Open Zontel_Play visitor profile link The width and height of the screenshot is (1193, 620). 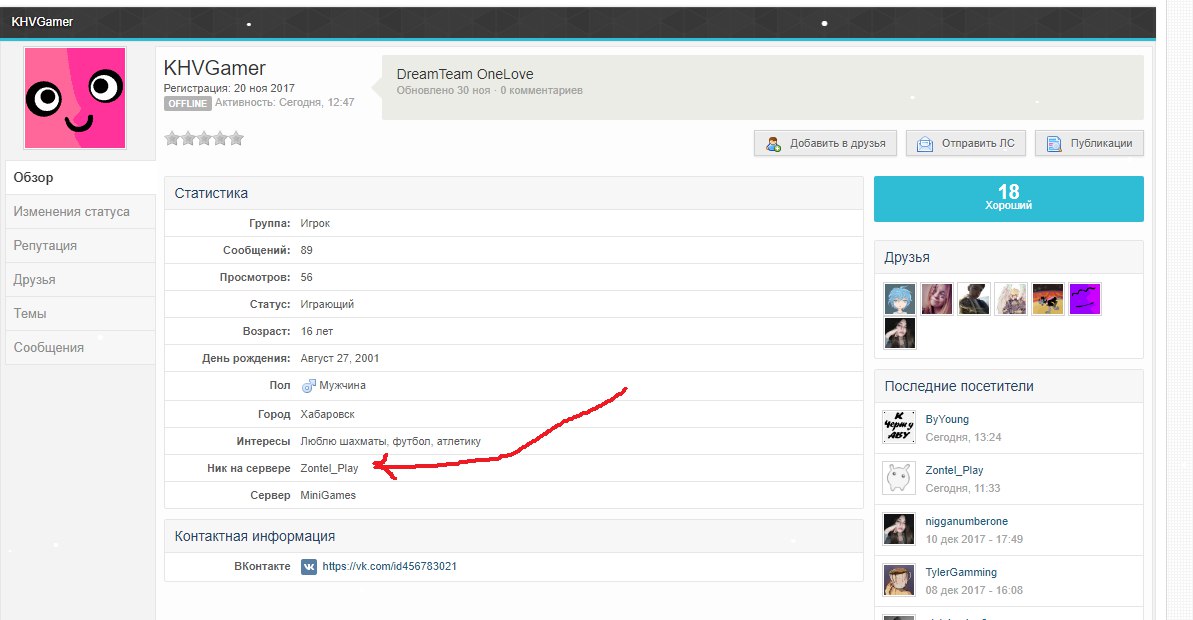click(954, 470)
